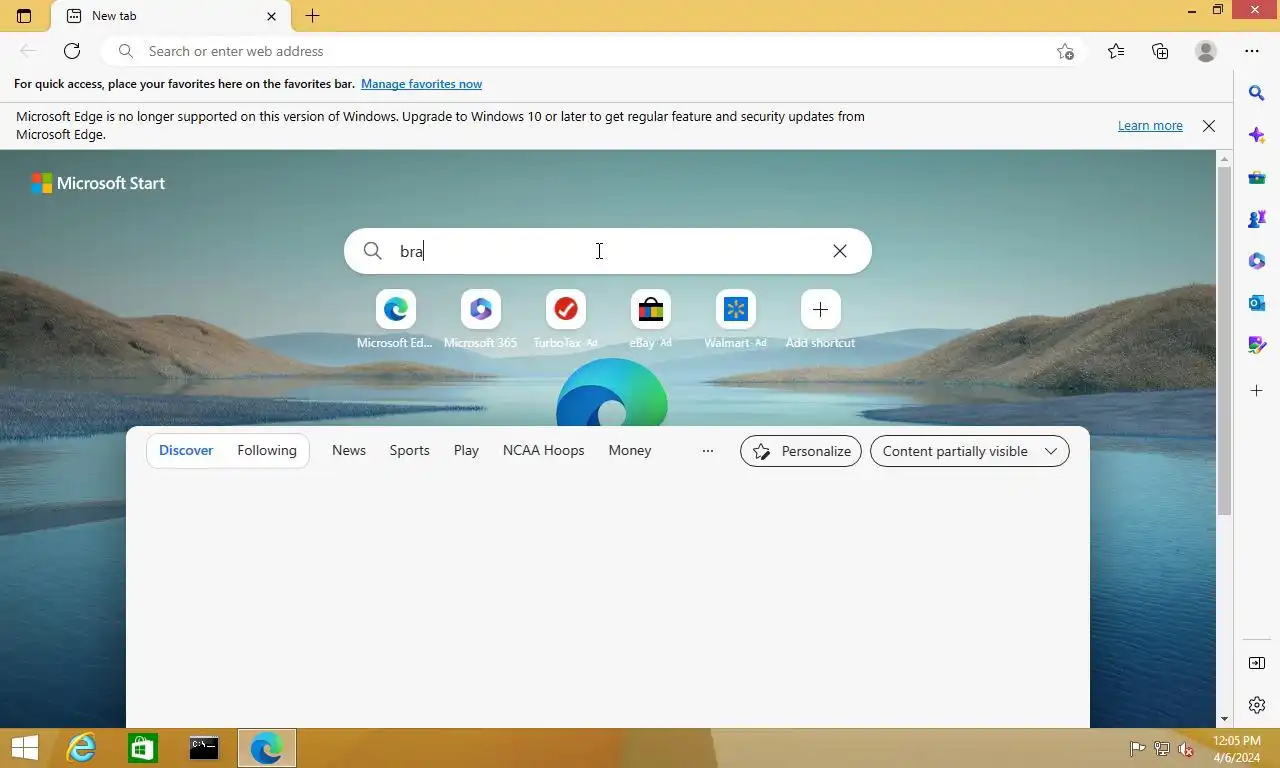Refresh the current page

72,51
